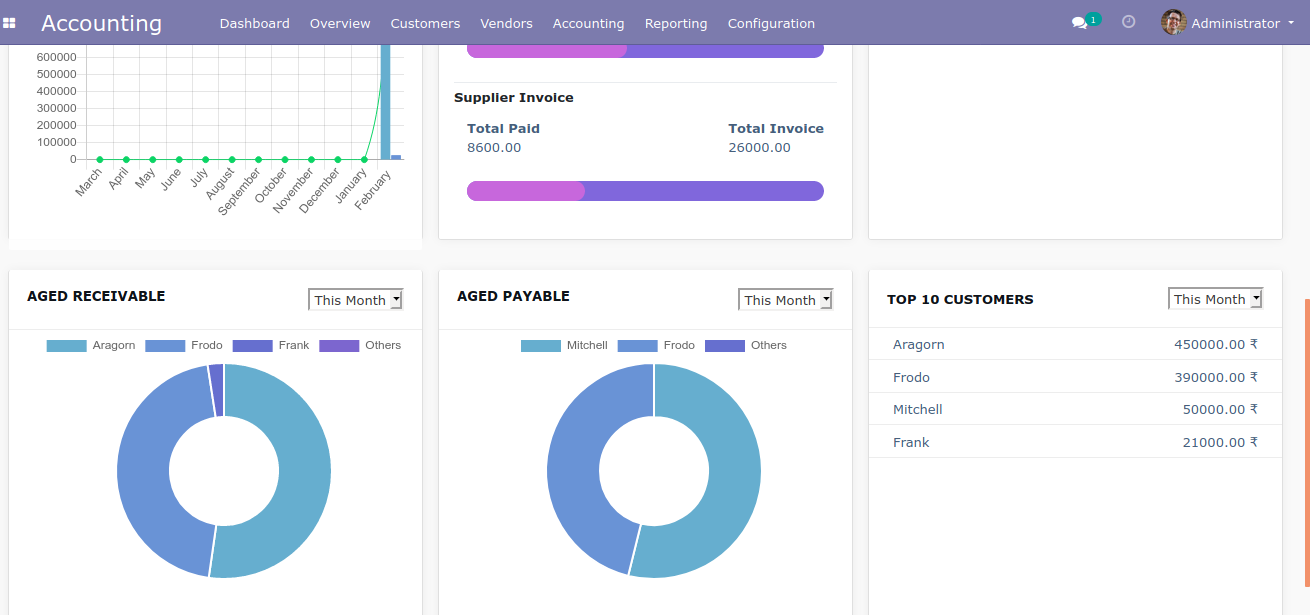Click Aragorn in Top 10 Customers

pos(918,345)
